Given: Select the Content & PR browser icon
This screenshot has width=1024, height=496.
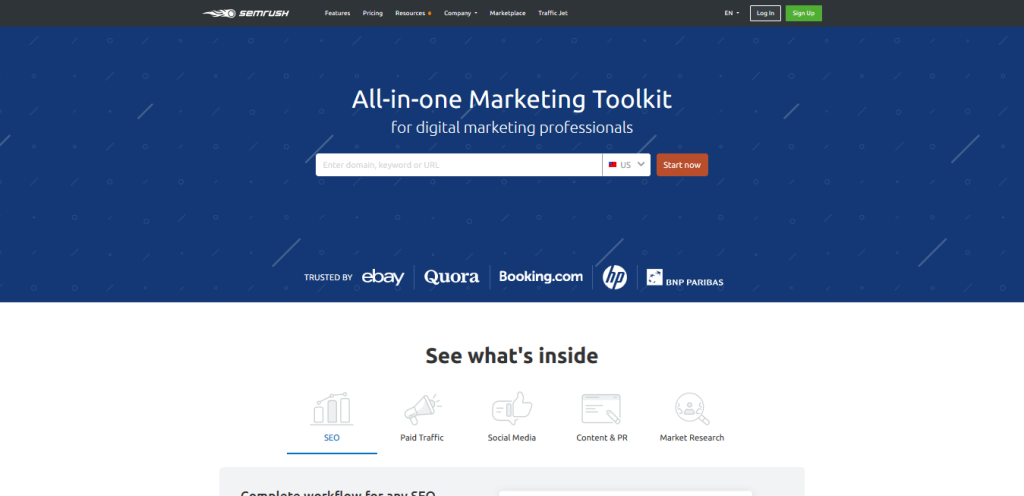Looking at the screenshot, I should [602, 408].
